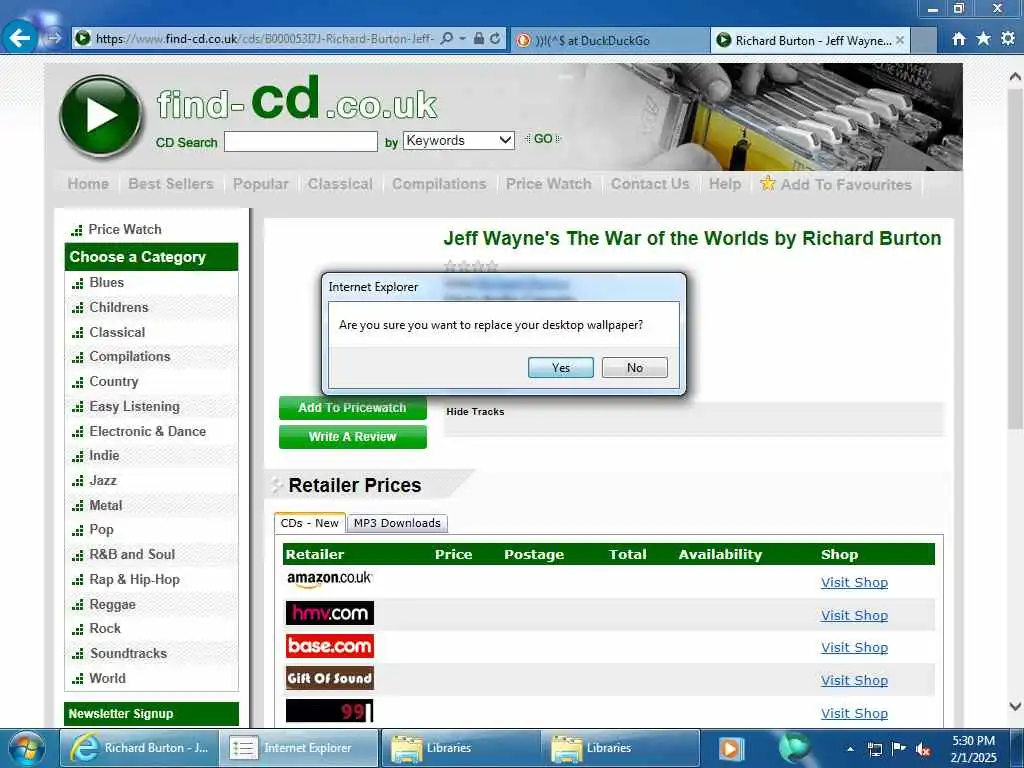The width and height of the screenshot is (1024, 768).
Task: Visit Shop link for base.com
Action: tap(854, 647)
